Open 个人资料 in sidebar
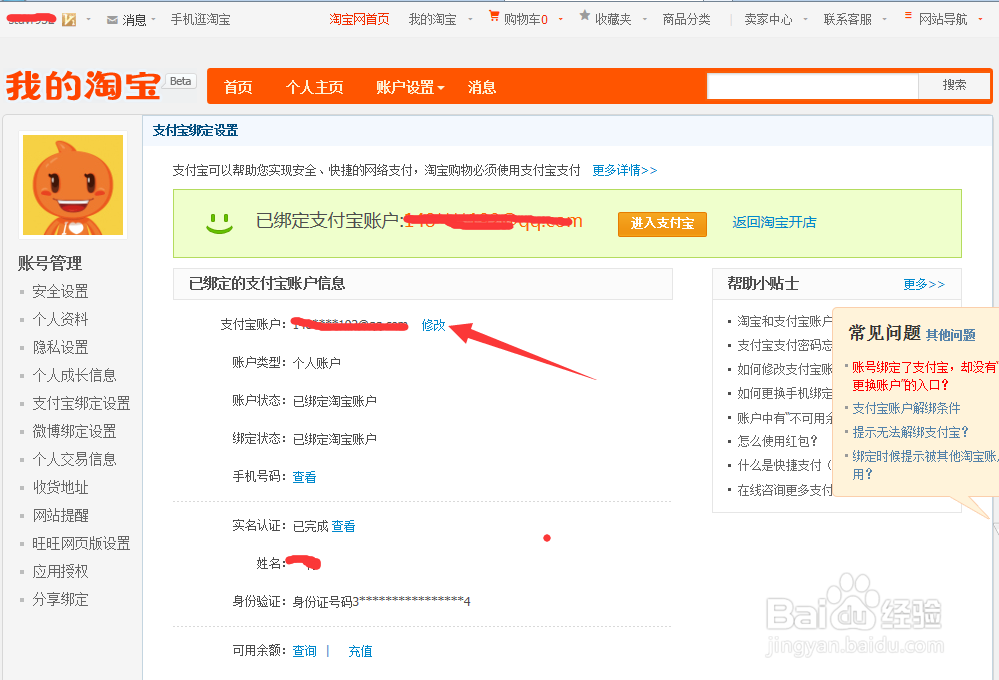 pos(61,319)
